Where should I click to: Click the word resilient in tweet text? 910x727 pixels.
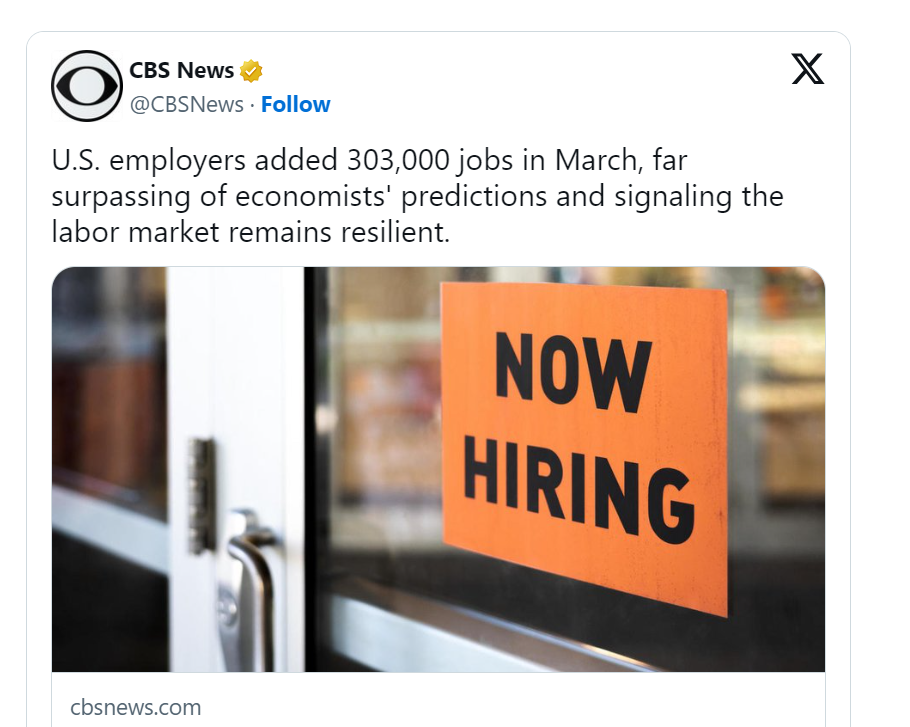(x=395, y=232)
